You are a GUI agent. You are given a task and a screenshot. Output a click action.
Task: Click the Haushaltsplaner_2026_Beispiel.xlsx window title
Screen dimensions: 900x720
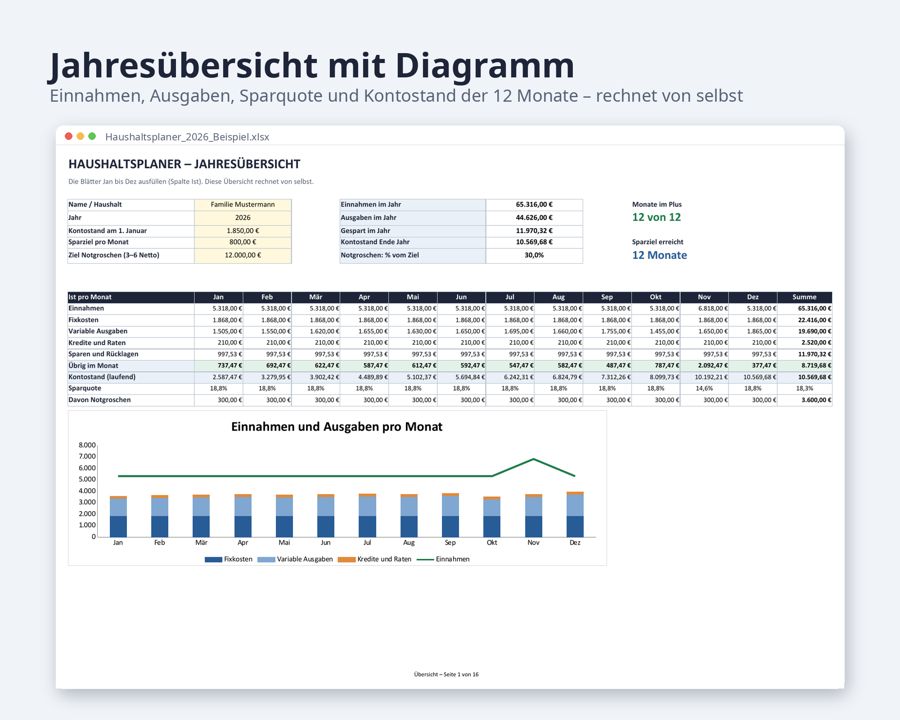(x=187, y=137)
